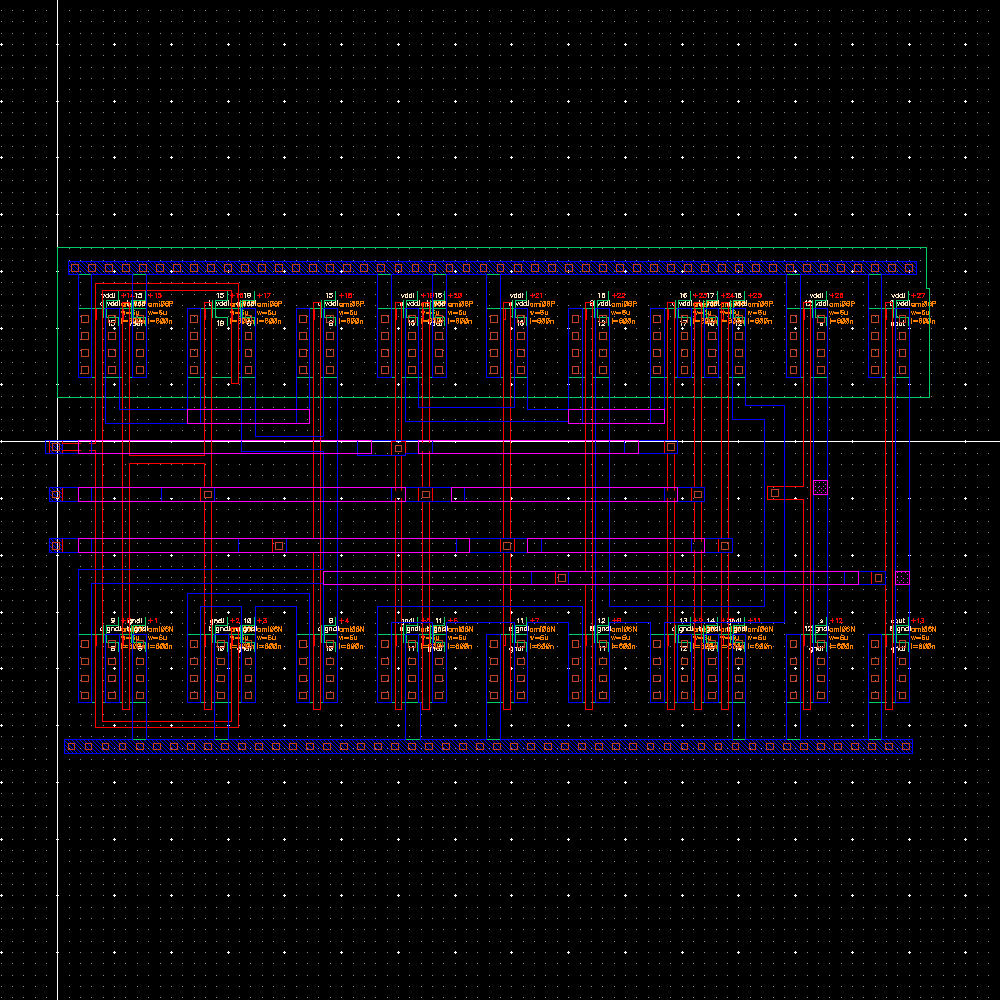The width and height of the screenshot is (1000, 1000).
Task: Select the contact left of the hatched via by +26
Action: 775,493
